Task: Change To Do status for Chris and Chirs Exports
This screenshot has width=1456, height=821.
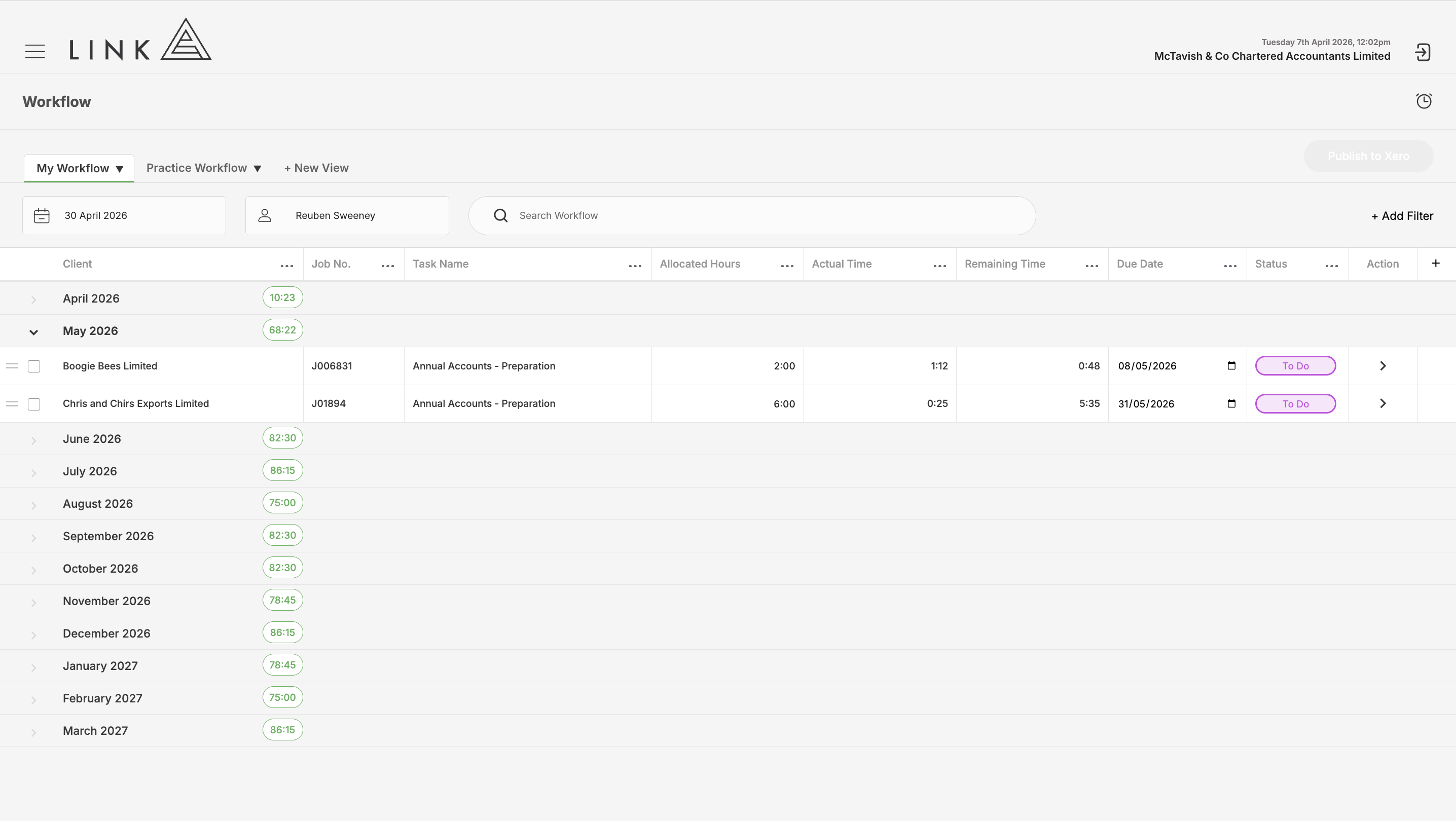Action: pos(1295,404)
